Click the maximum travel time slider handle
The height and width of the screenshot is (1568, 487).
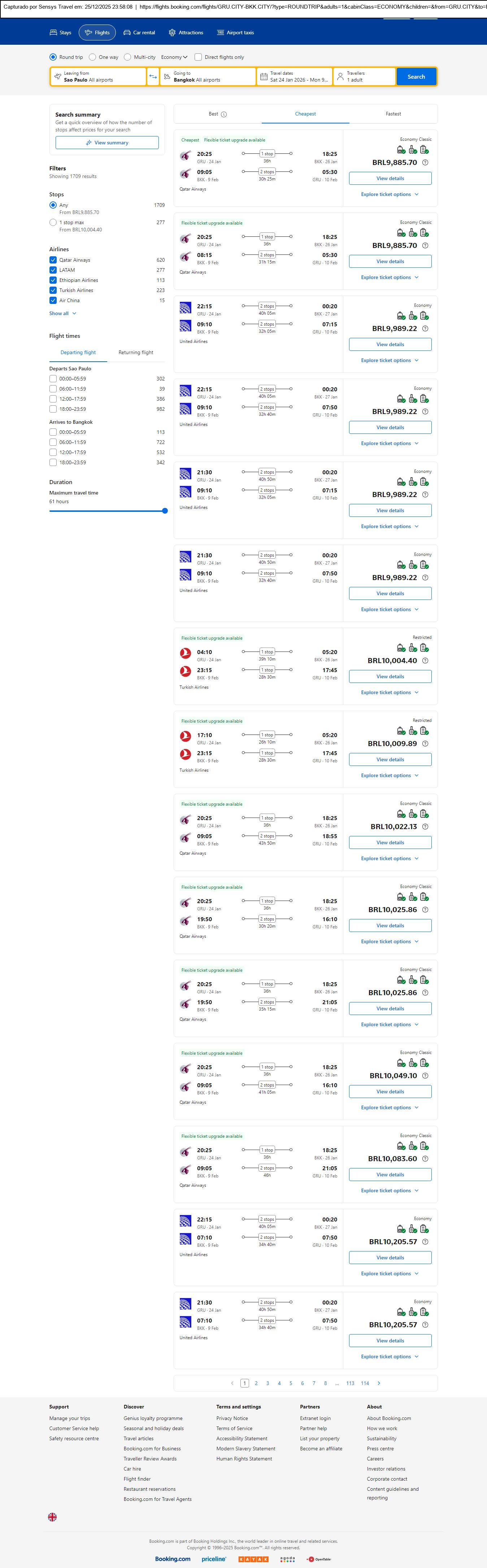point(165,511)
